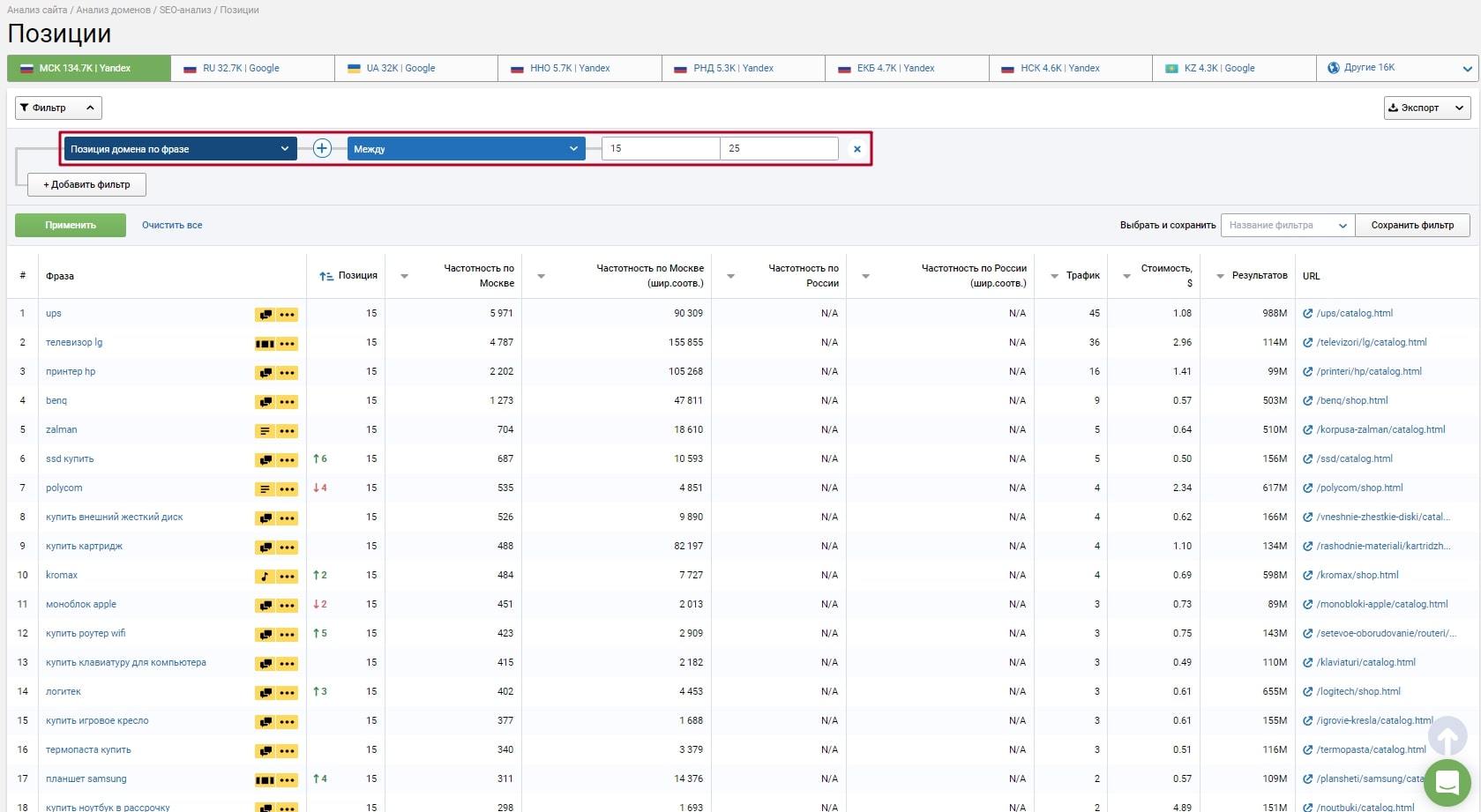Screen dimensions: 1481x812
Task: Open URL /polycom/shop.html link
Action: coord(1359,488)
